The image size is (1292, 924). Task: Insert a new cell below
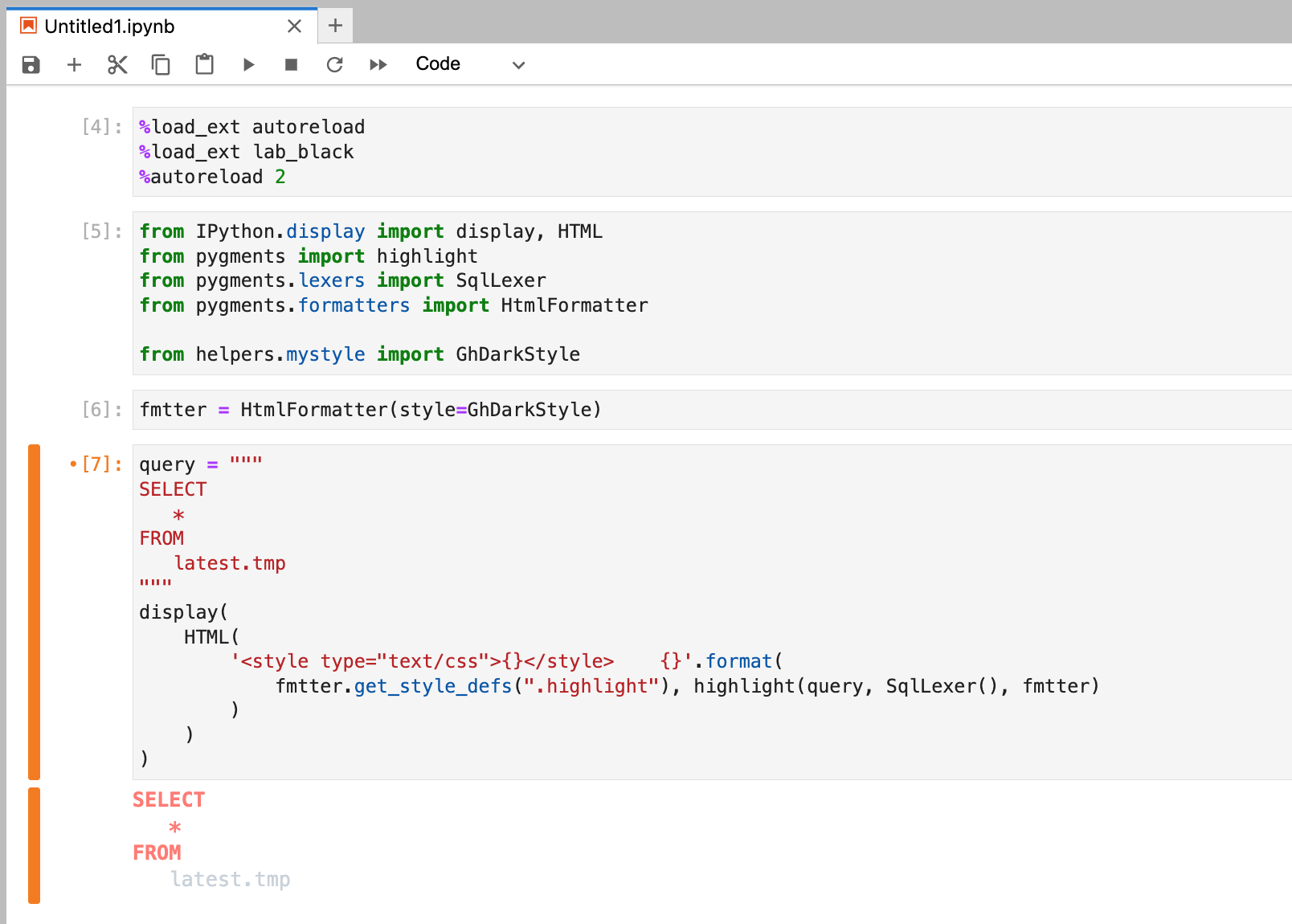point(74,64)
